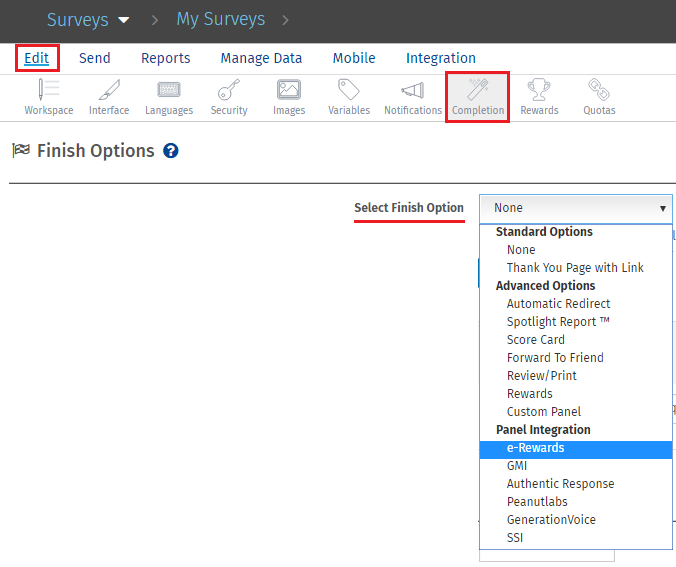Collapse the Select Finish Option dropdown

tap(575, 208)
